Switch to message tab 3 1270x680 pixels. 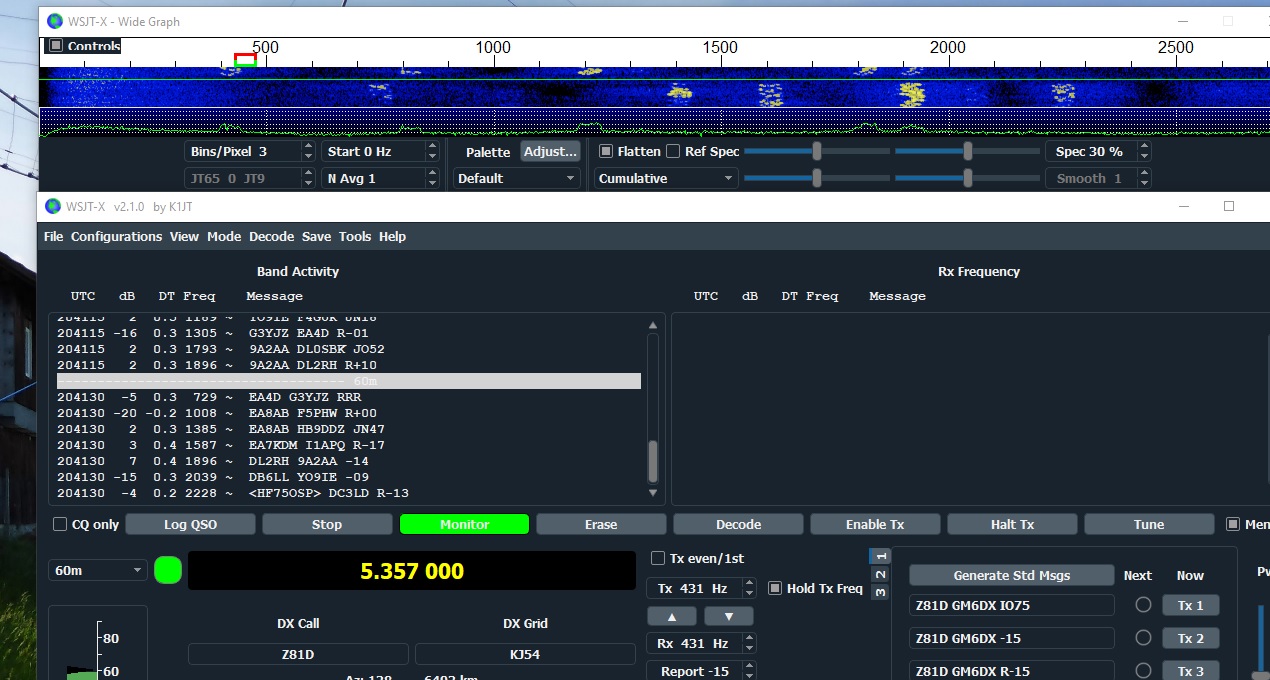pos(880,592)
